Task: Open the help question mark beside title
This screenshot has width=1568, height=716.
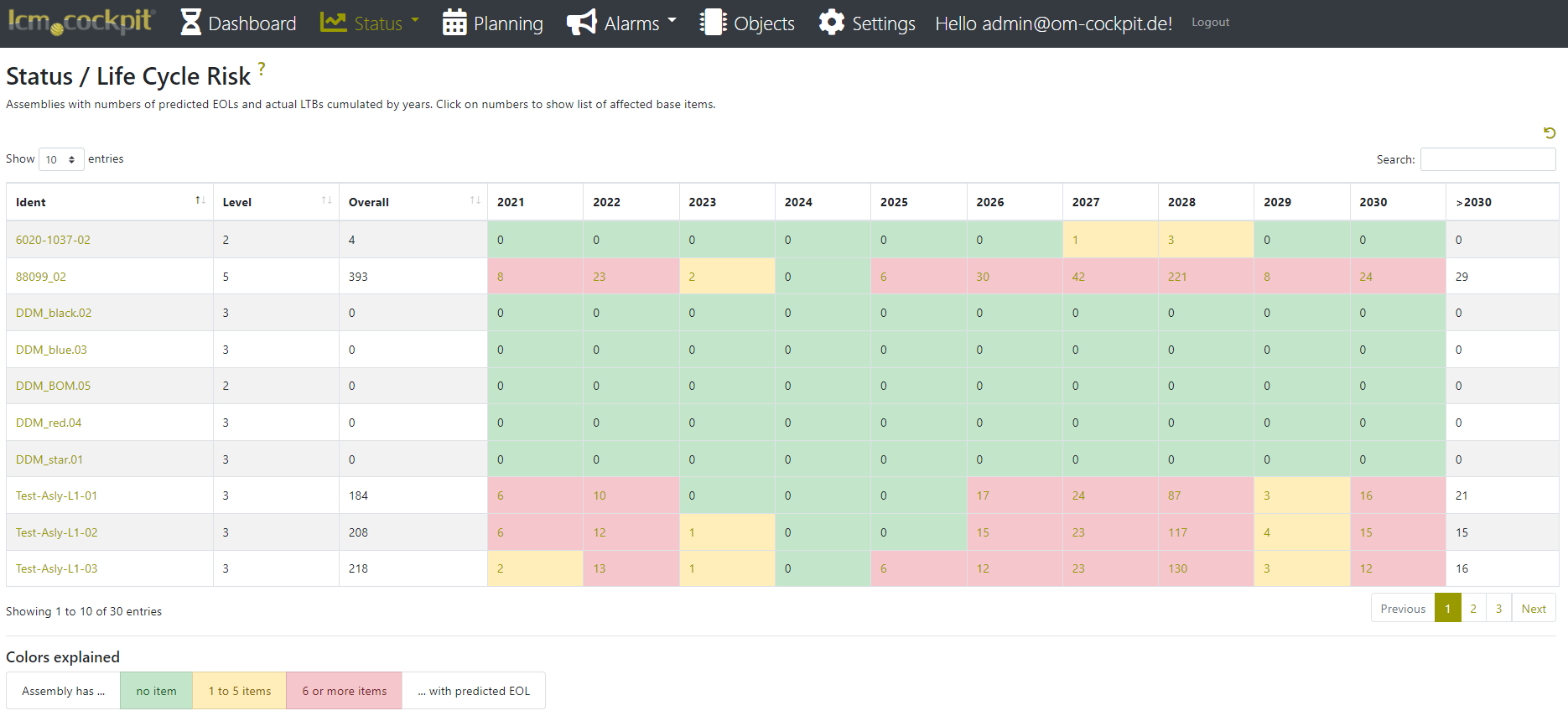Action: click(x=262, y=69)
